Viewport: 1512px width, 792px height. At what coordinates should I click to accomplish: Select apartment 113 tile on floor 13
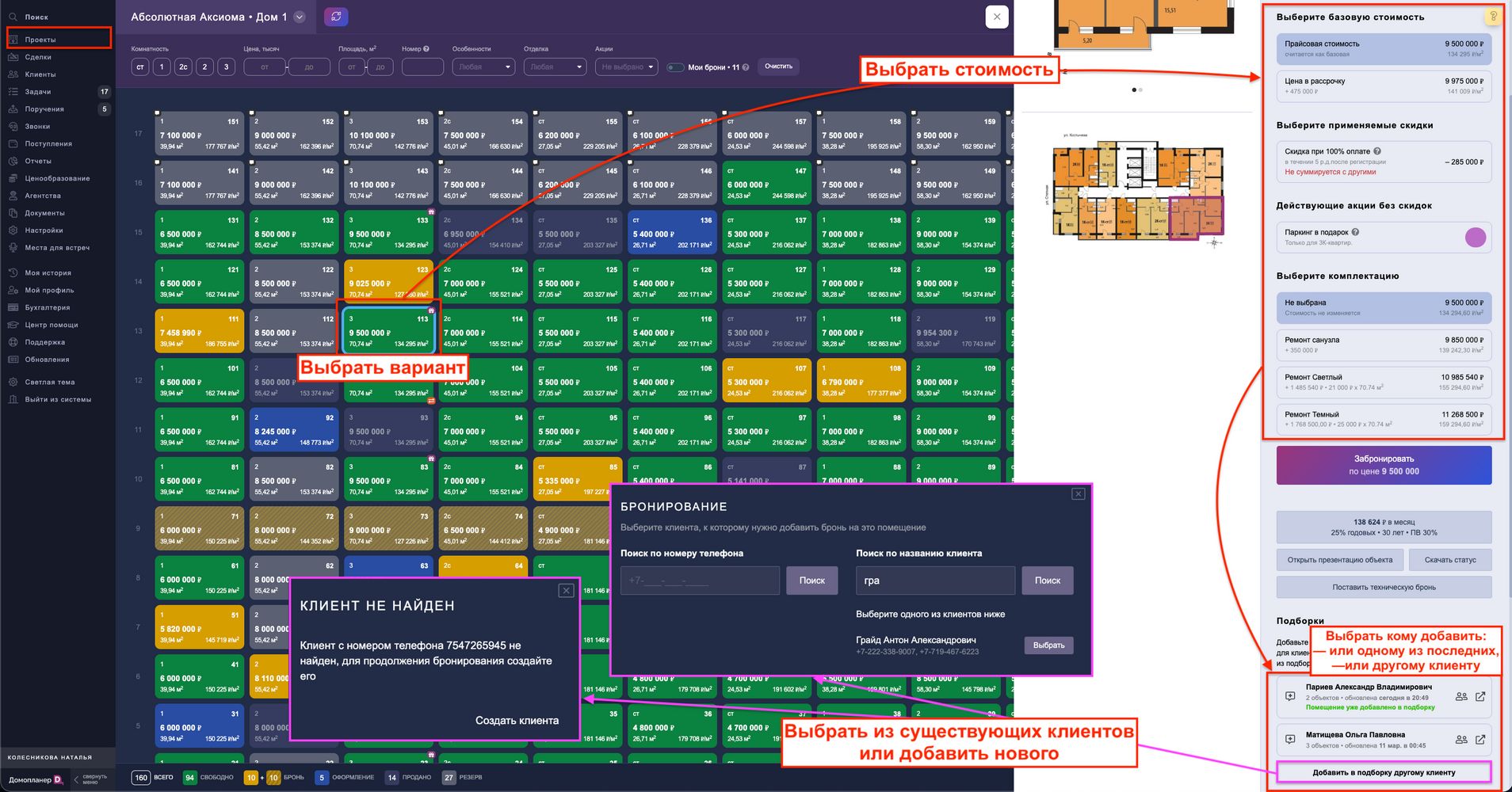point(389,330)
